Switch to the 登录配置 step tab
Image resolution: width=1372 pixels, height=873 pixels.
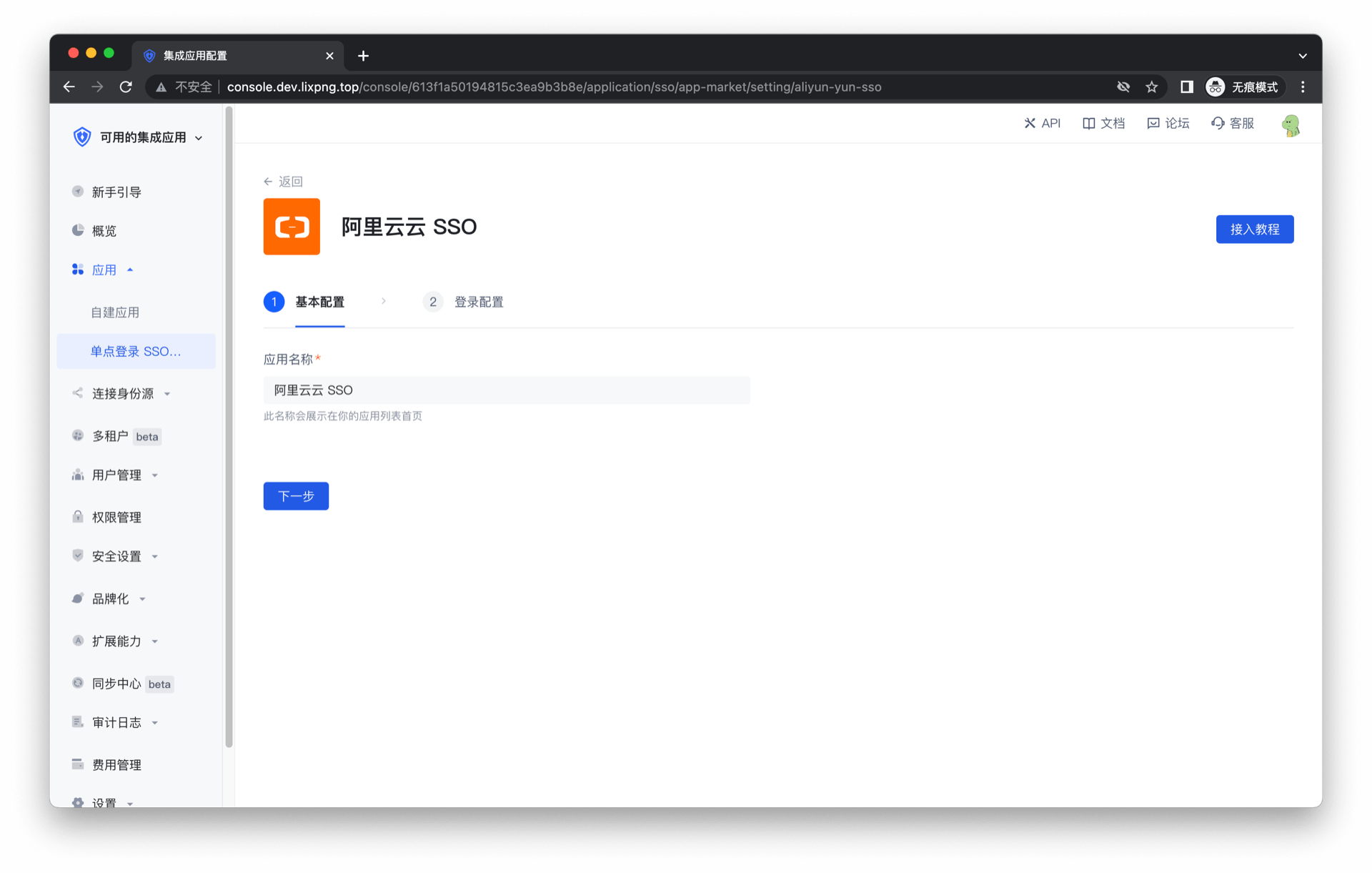[478, 302]
